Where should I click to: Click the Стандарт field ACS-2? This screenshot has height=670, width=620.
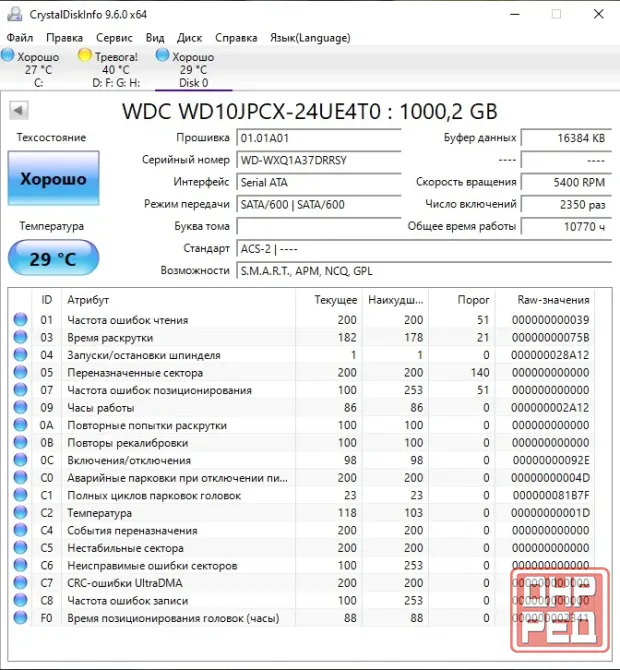pyautogui.click(x=424, y=249)
